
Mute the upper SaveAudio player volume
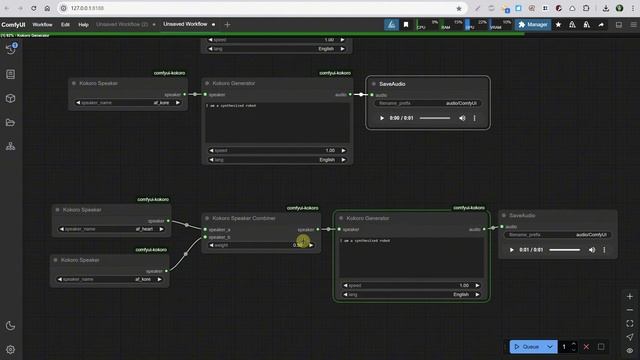(x=462, y=118)
